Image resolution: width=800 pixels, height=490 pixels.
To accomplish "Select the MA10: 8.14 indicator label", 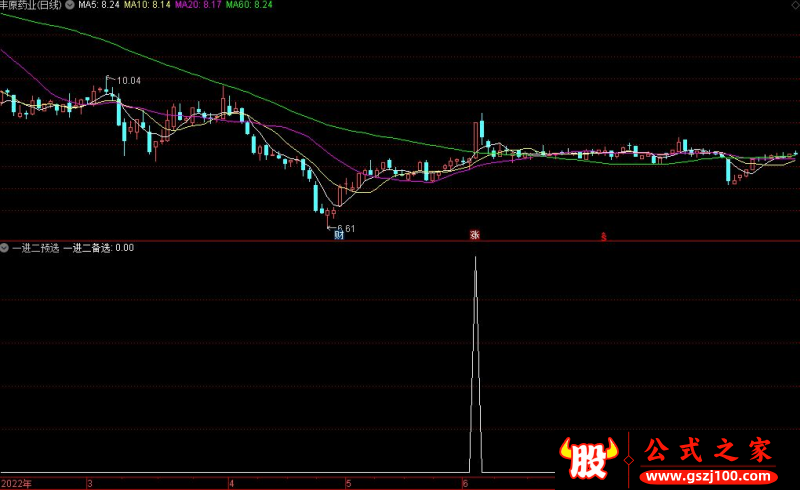I will coord(147,5).
